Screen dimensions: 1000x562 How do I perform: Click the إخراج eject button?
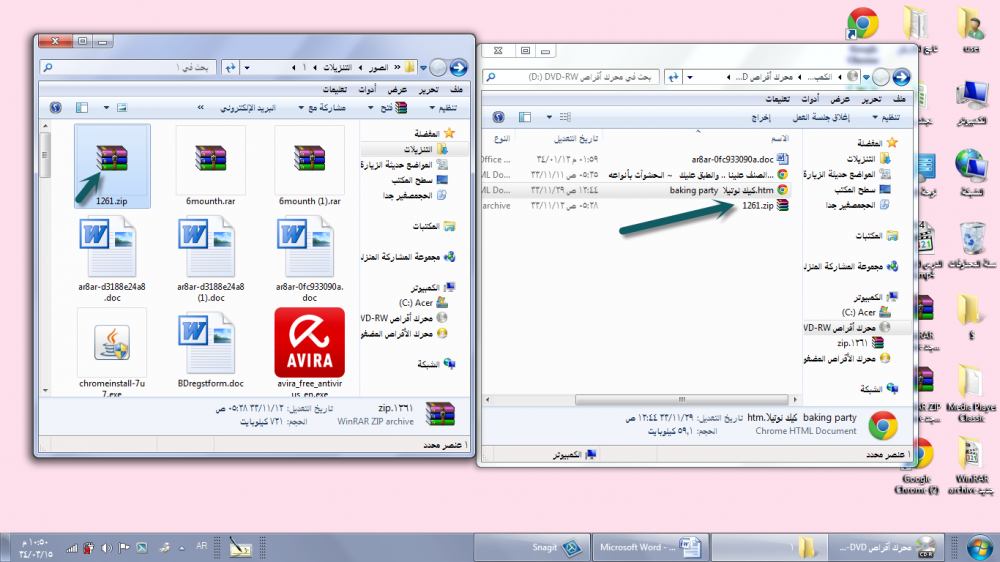click(x=761, y=117)
